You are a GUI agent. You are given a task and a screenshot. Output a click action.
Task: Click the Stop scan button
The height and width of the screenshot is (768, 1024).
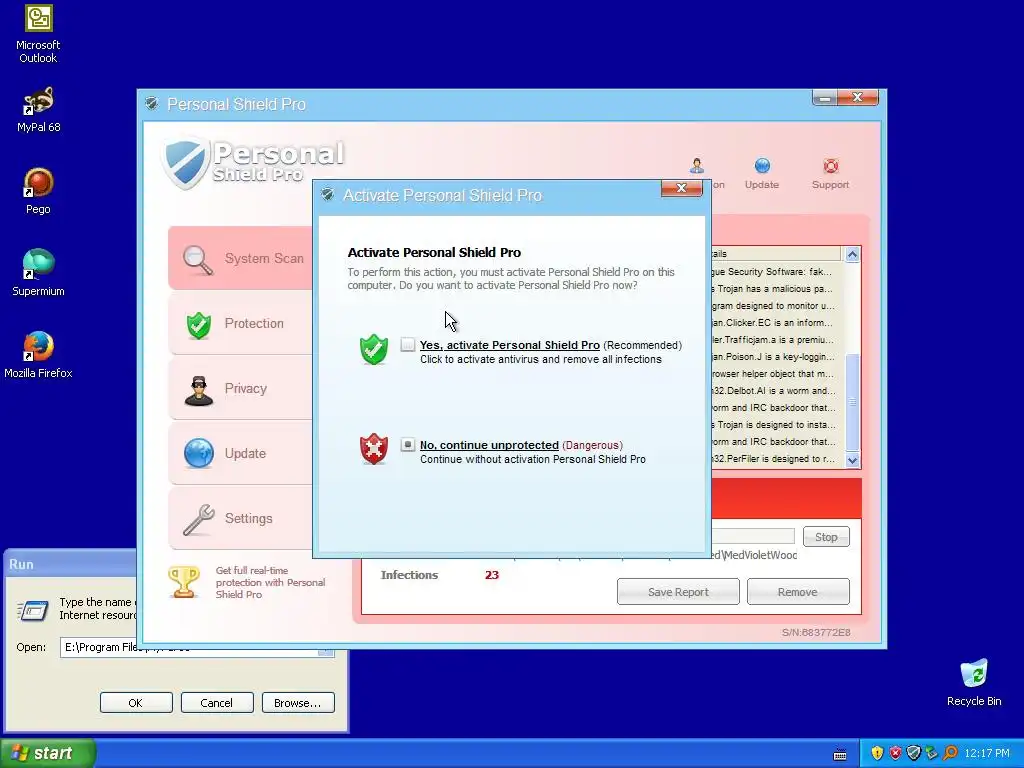point(826,537)
